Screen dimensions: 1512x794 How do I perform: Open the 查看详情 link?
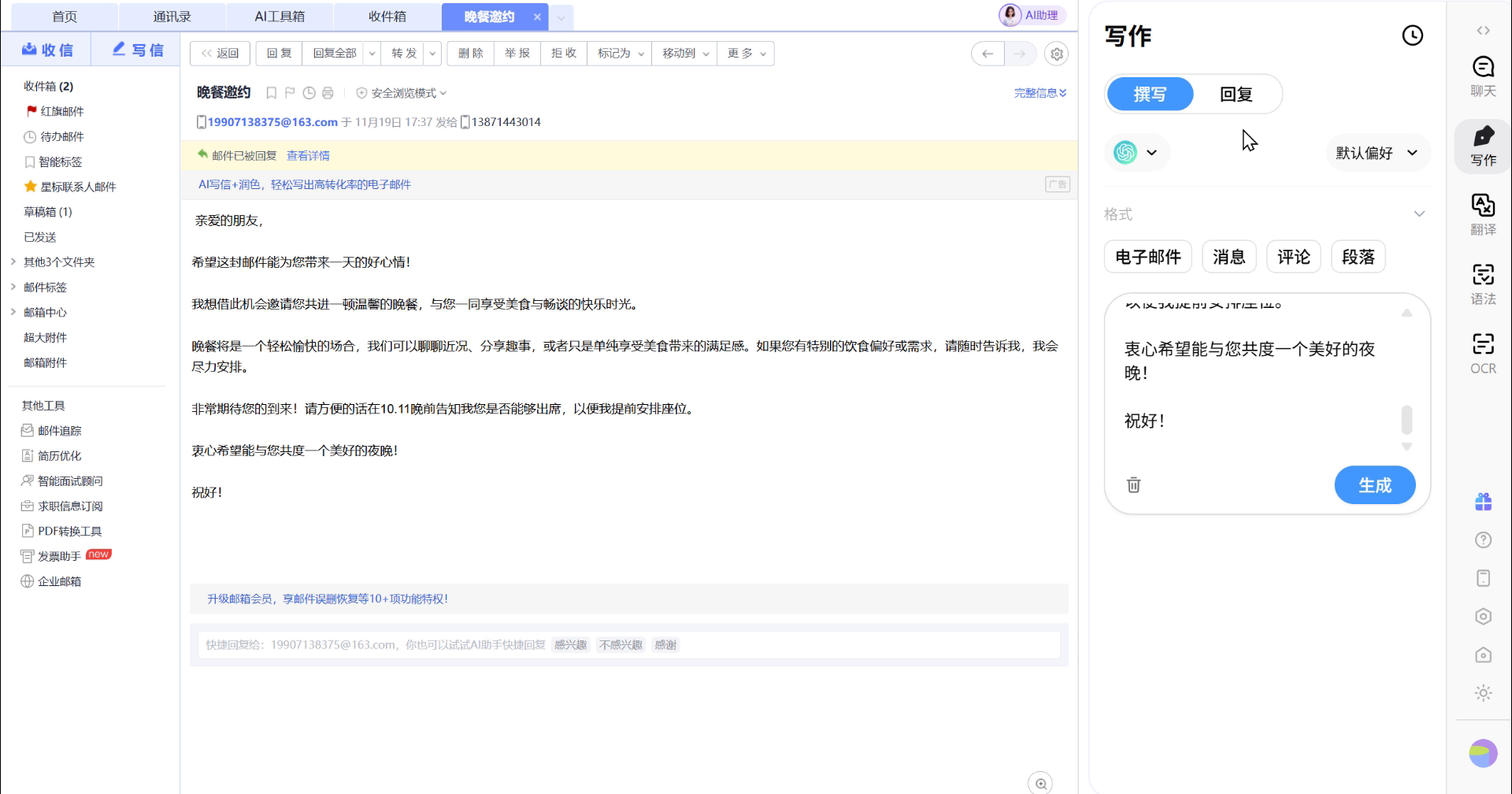coord(308,156)
